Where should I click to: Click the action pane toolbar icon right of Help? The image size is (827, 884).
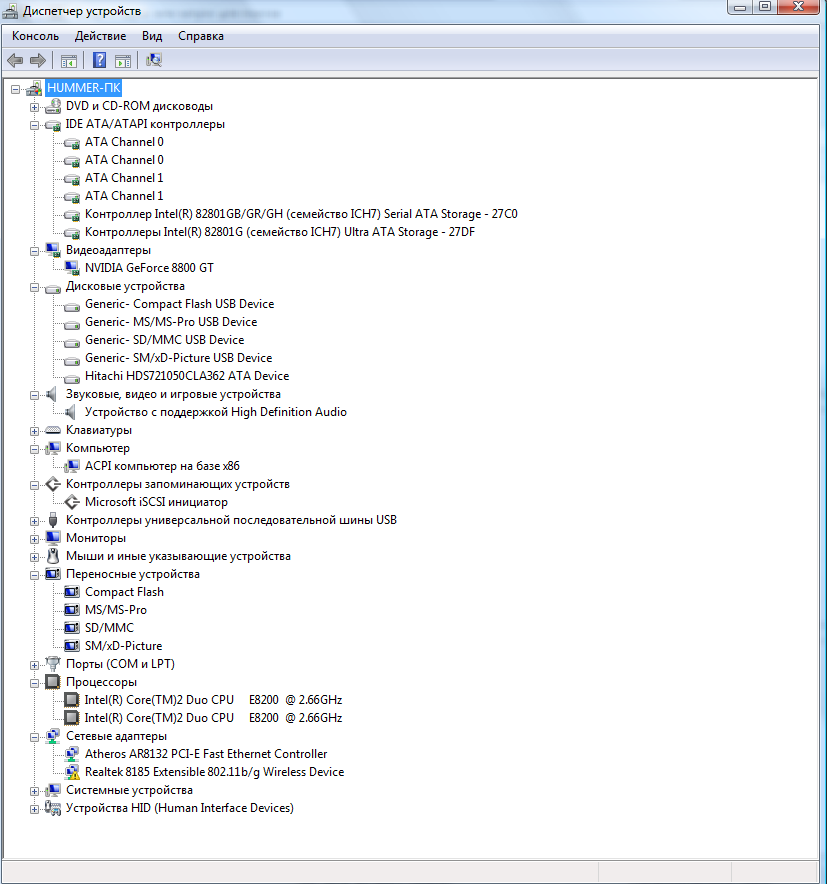(x=122, y=61)
